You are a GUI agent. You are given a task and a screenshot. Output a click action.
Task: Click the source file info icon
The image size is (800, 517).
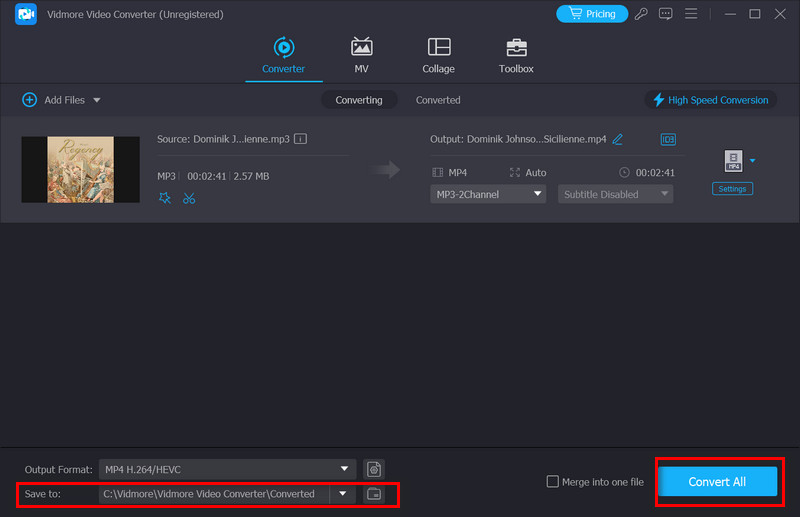pyautogui.click(x=300, y=139)
